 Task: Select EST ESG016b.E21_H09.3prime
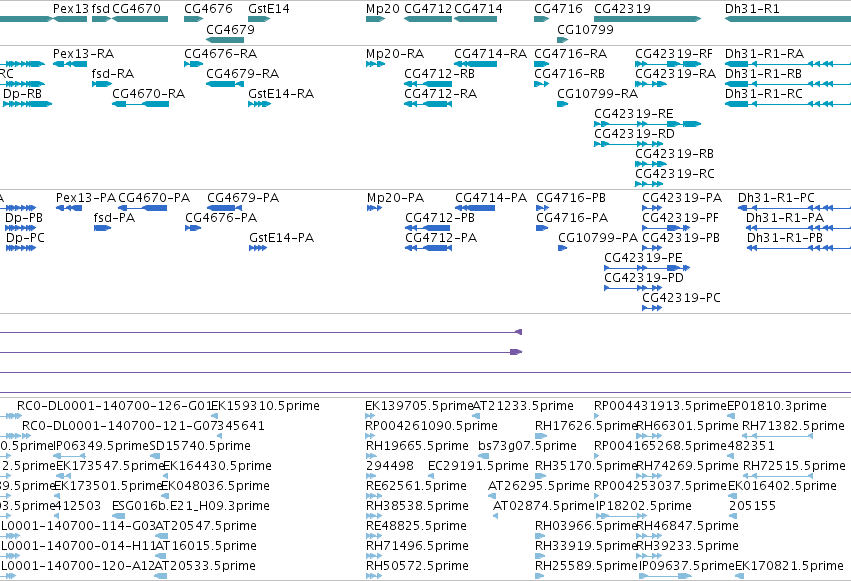pos(118,516)
